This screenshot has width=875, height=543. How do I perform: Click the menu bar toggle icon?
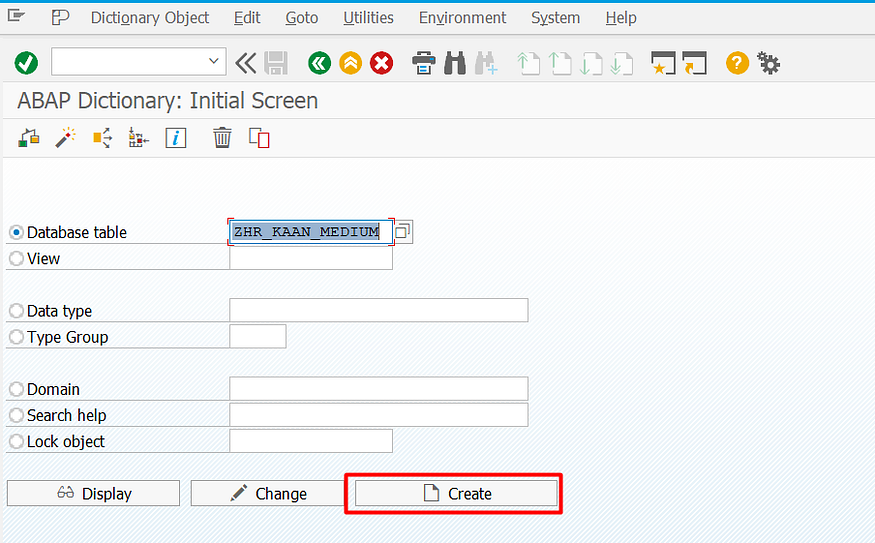point(60,18)
